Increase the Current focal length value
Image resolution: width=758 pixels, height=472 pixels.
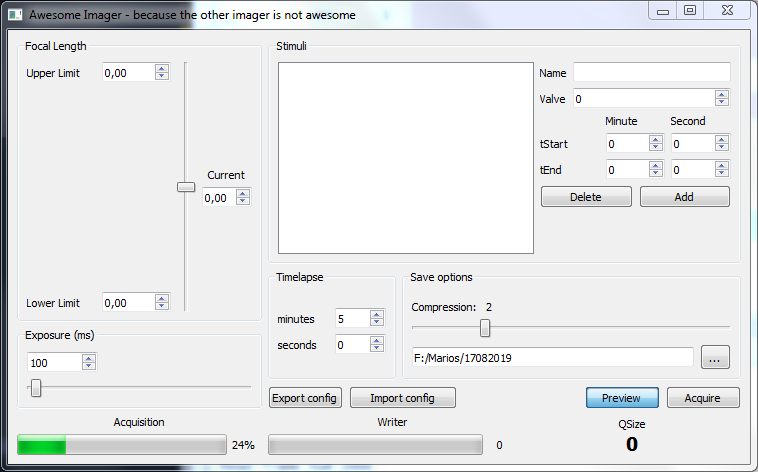[243, 193]
